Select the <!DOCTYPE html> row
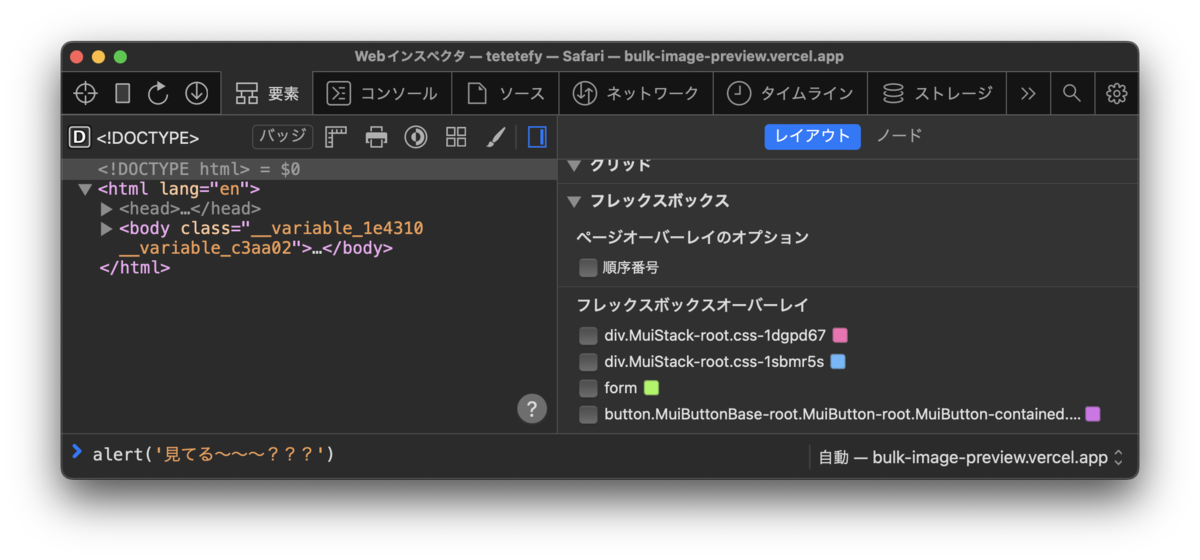The image size is (1200, 560). 308,169
